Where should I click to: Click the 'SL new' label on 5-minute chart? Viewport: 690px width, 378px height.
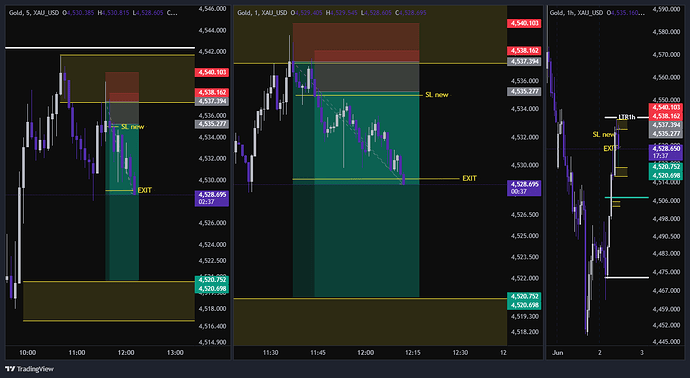(x=132, y=127)
